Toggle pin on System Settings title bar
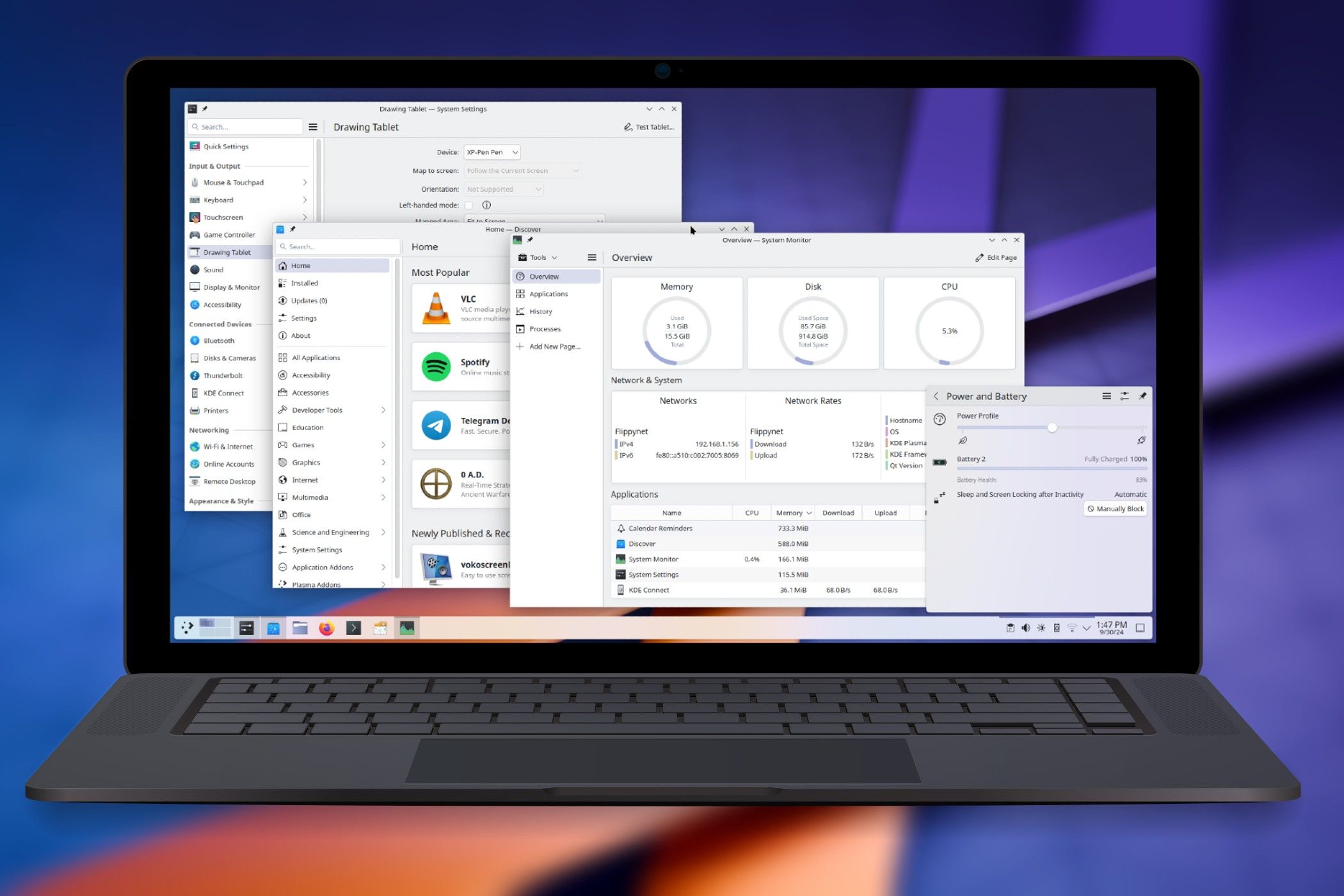 coord(205,109)
